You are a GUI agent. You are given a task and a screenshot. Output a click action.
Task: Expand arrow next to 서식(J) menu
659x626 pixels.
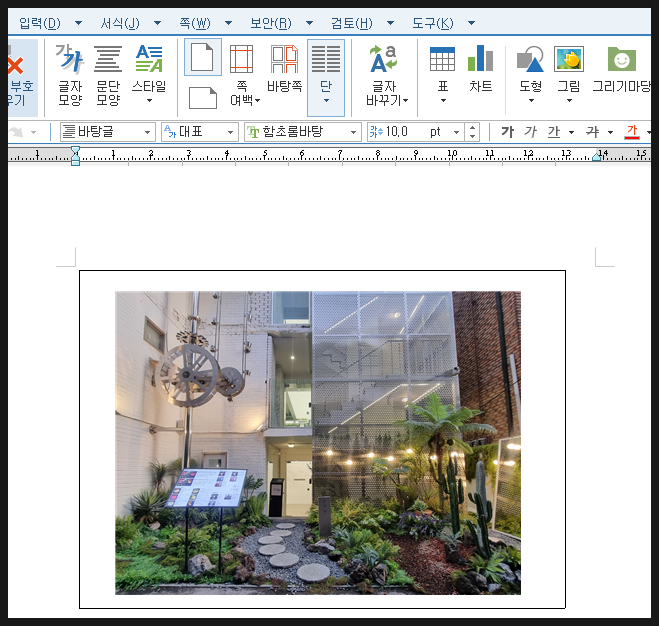[x=157, y=23]
